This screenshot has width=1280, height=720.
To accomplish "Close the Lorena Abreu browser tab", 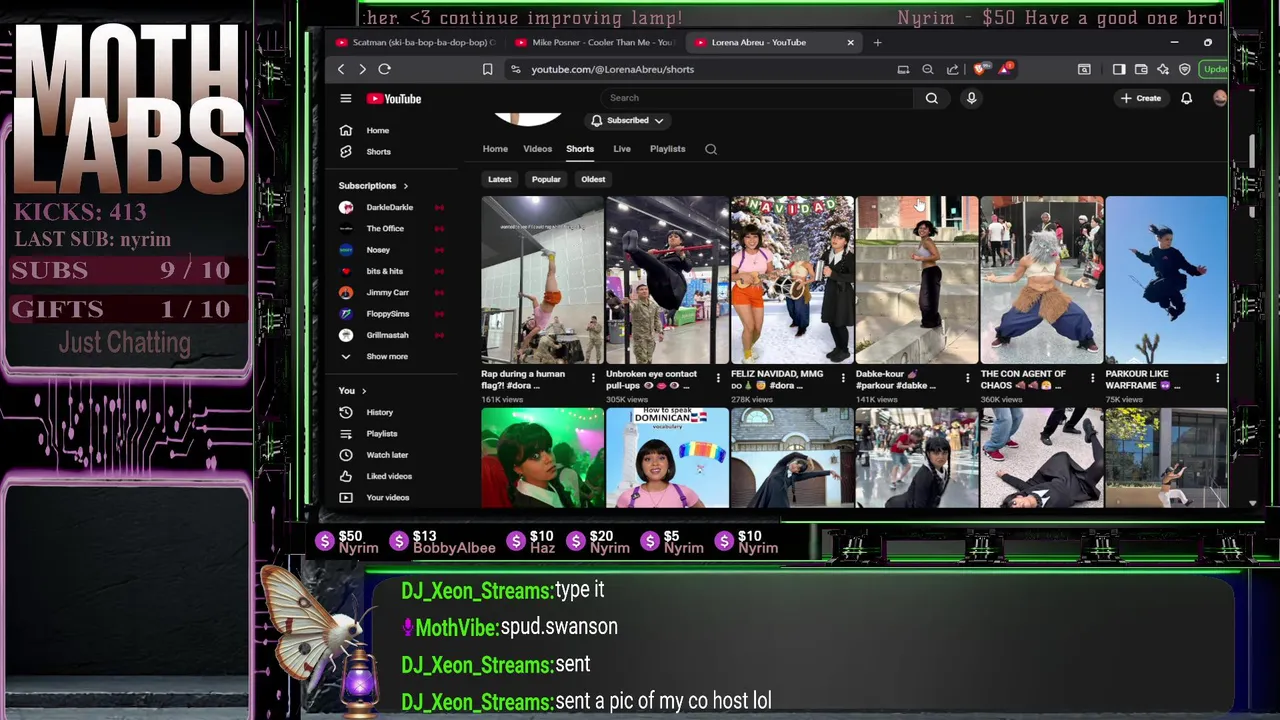I will coord(851,42).
